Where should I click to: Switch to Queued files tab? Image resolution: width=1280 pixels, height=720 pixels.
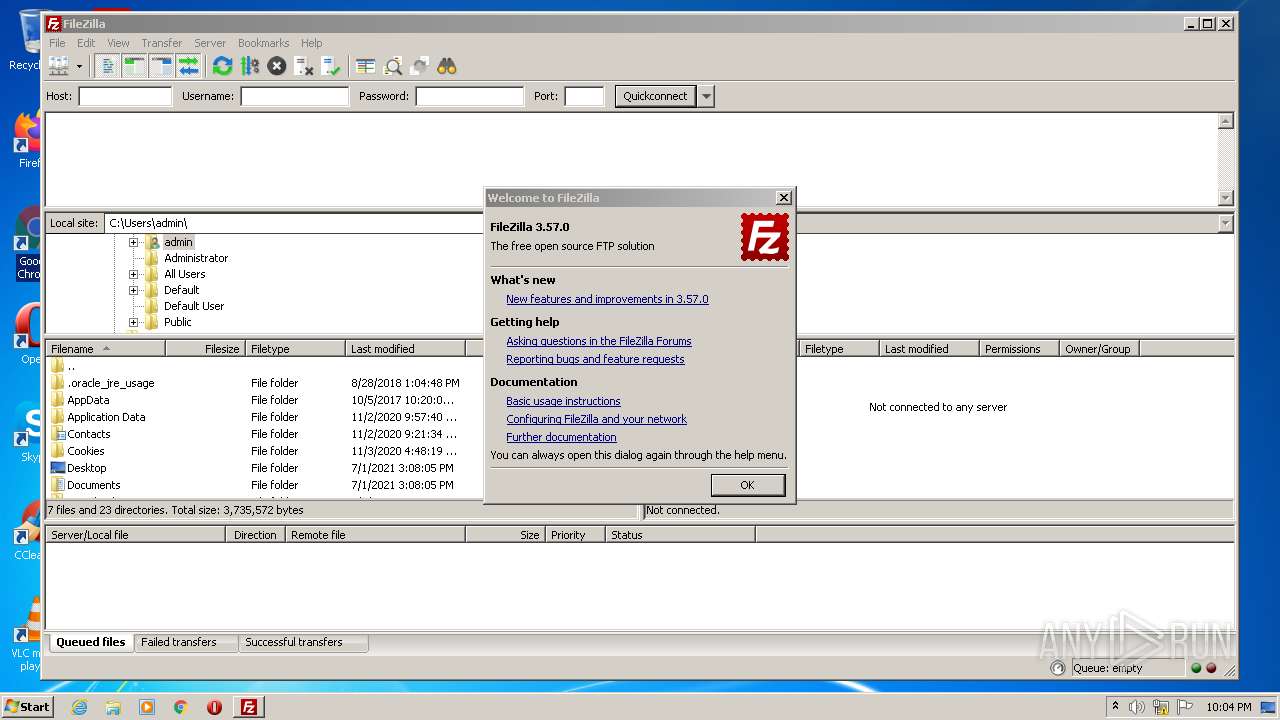click(90, 642)
